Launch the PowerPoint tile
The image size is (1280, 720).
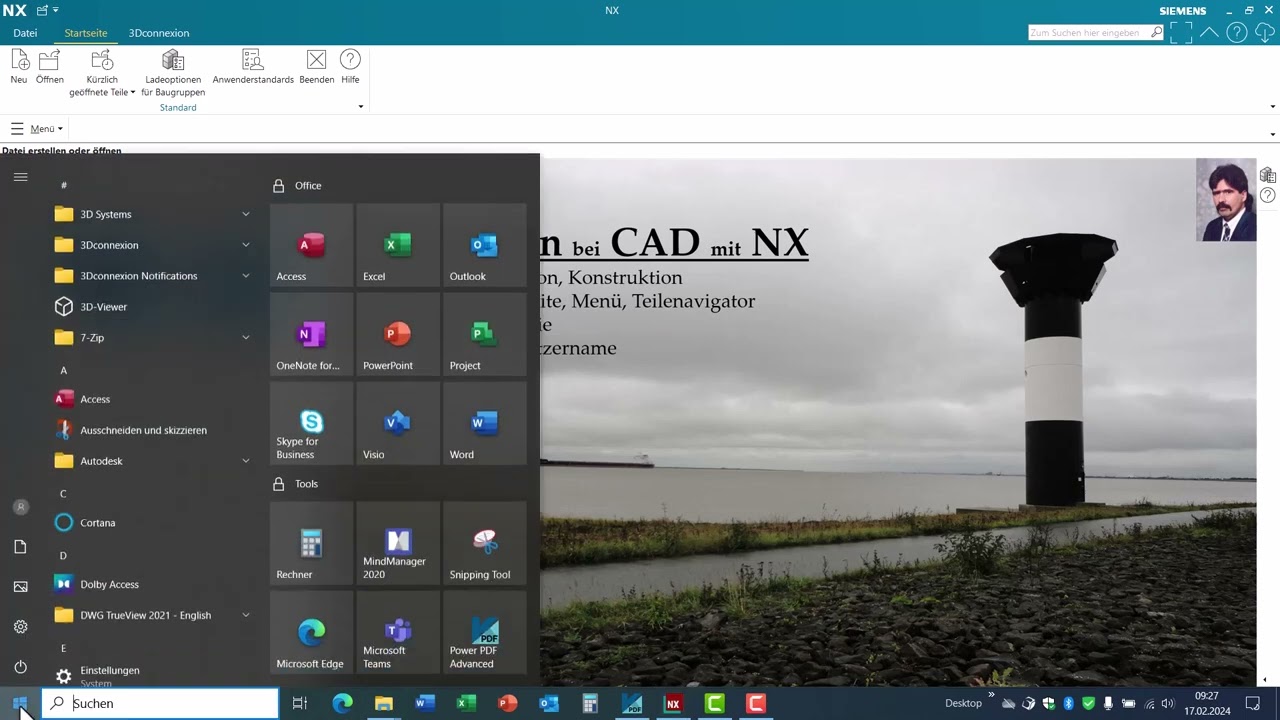click(x=398, y=334)
